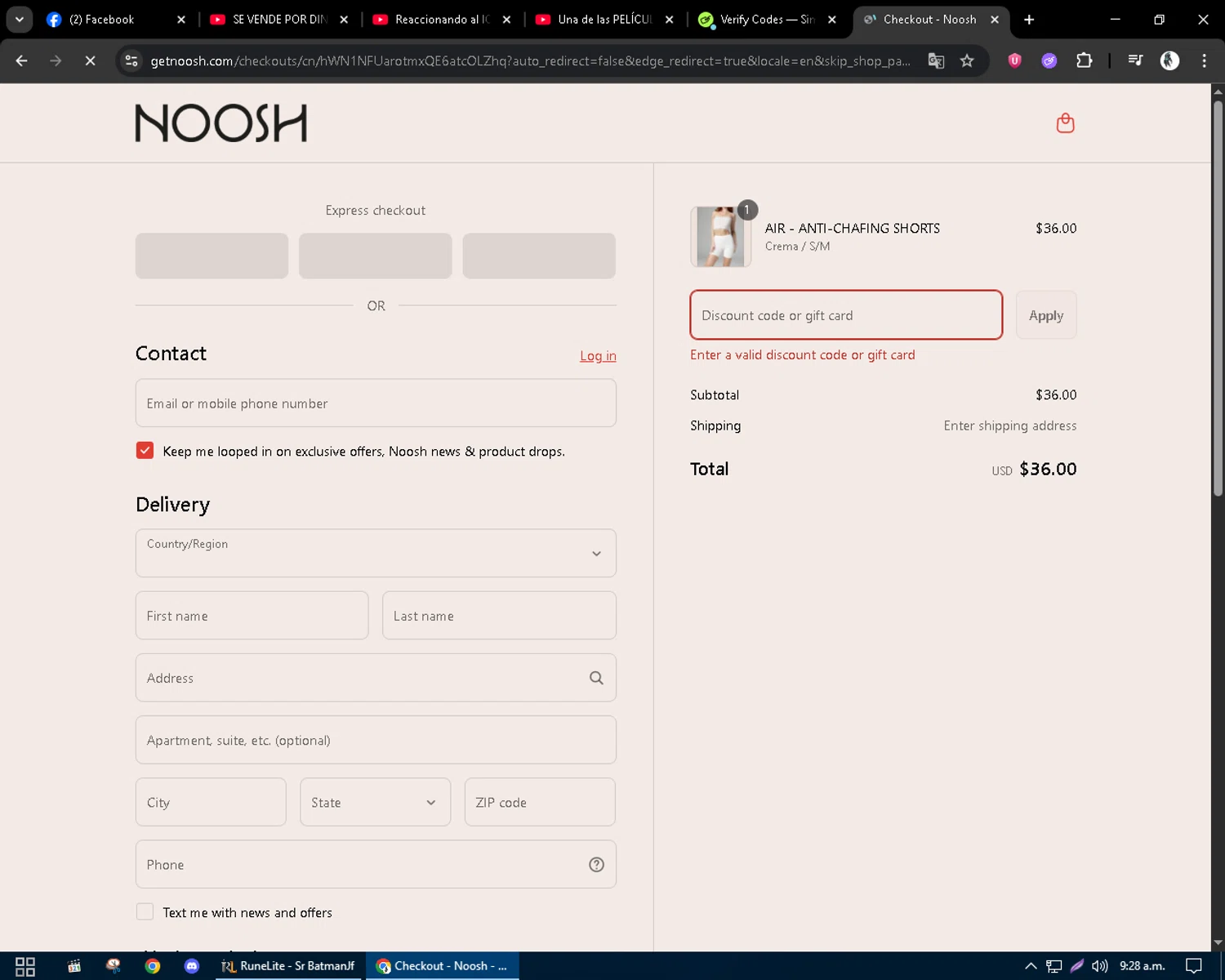Focus the Discount code or gift card field
The width and height of the screenshot is (1225, 980).
[846, 315]
